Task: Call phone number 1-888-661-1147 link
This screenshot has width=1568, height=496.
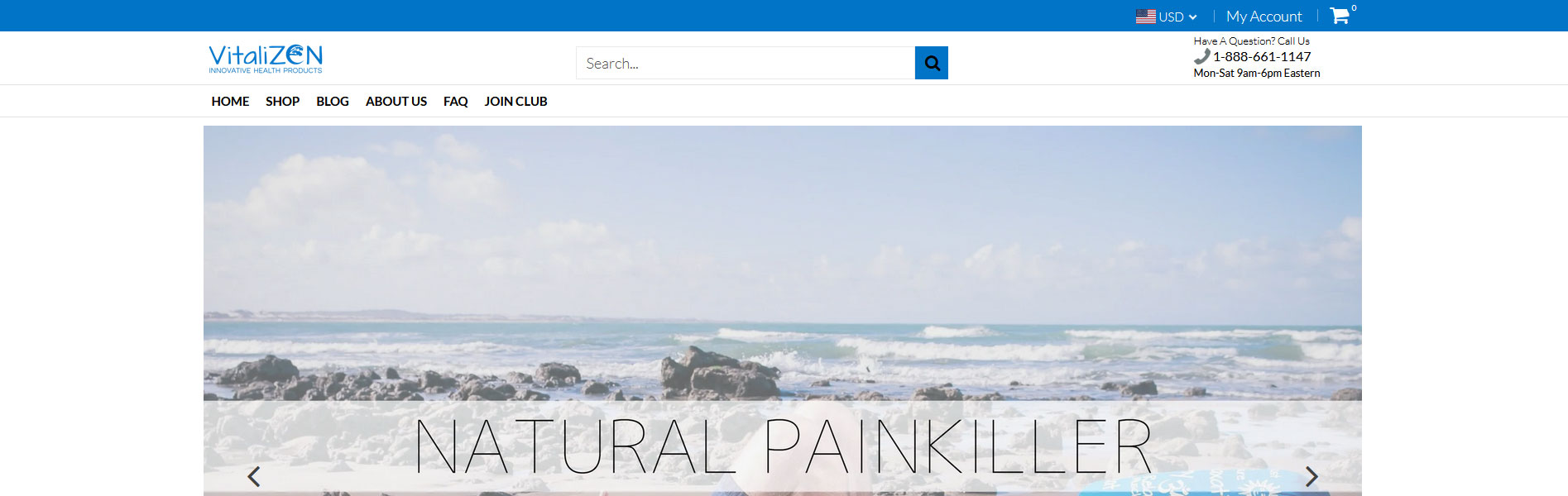Action: click(x=1262, y=56)
